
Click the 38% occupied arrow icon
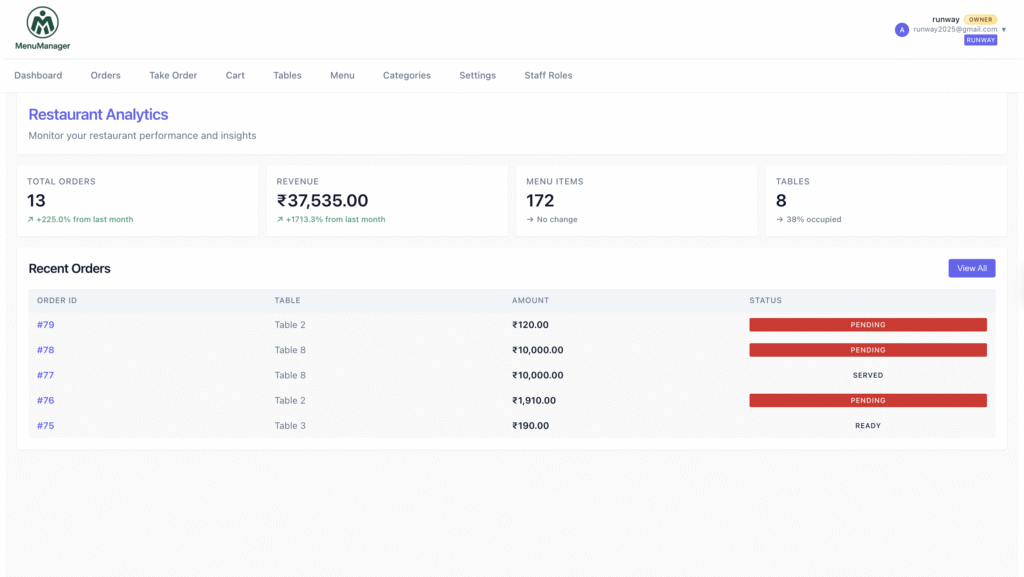click(779, 219)
